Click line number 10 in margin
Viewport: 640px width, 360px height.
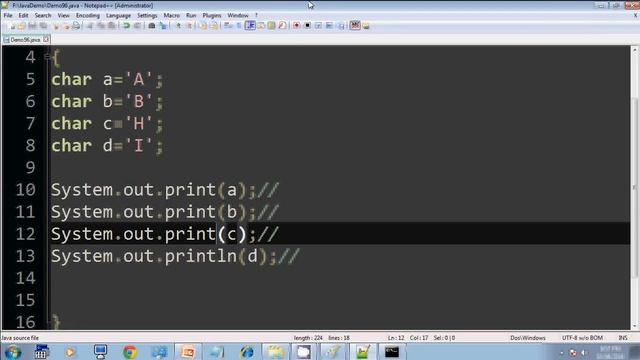click(26, 190)
